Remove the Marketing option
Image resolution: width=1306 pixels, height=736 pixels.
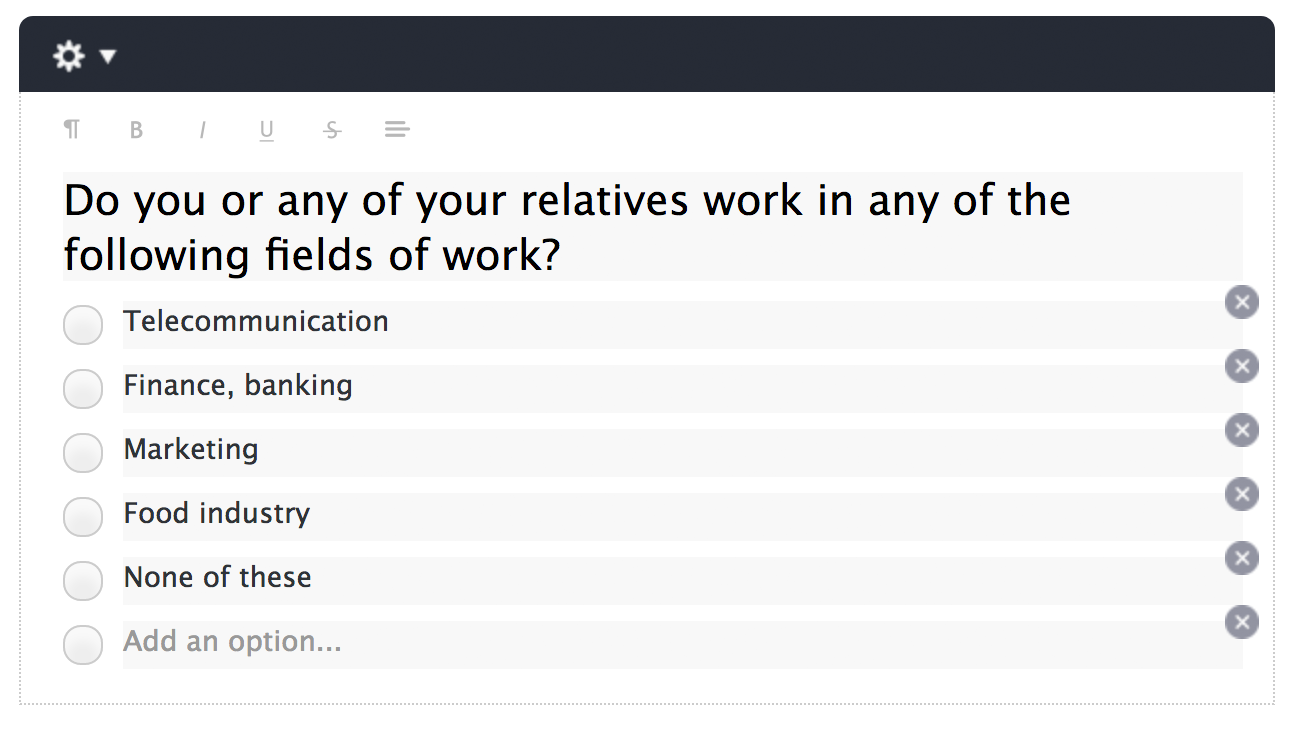click(1242, 430)
